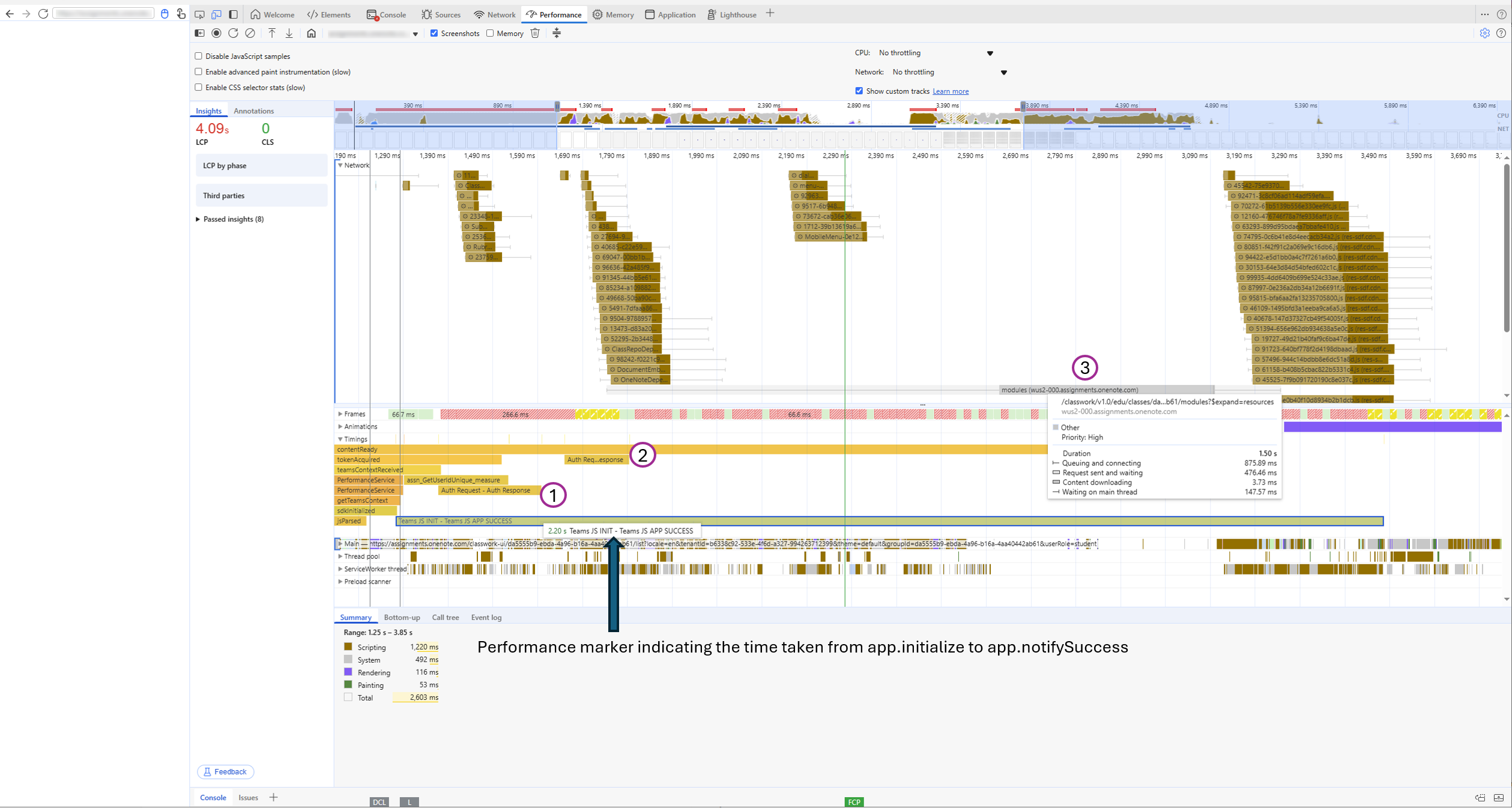The width and height of the screenshot is (1512, 808).
Task: Switch to the Network tab
Action: pos(495,14)
